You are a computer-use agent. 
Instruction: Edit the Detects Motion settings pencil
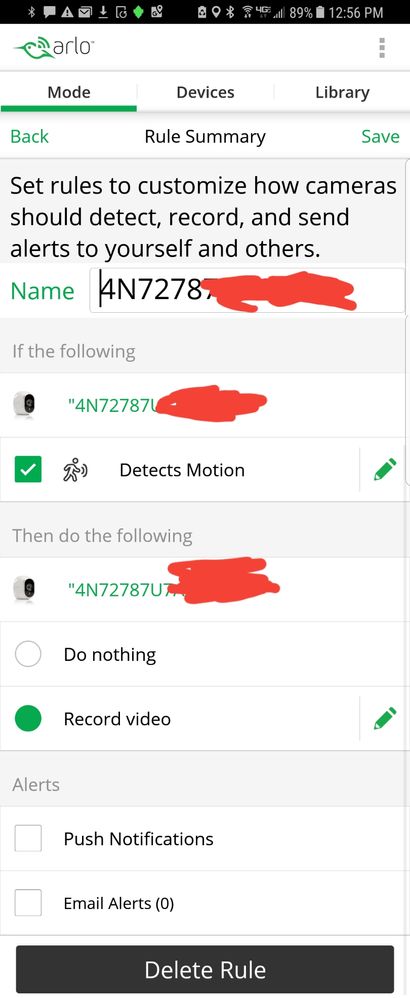pyautogui.click(x=385, y=470)
